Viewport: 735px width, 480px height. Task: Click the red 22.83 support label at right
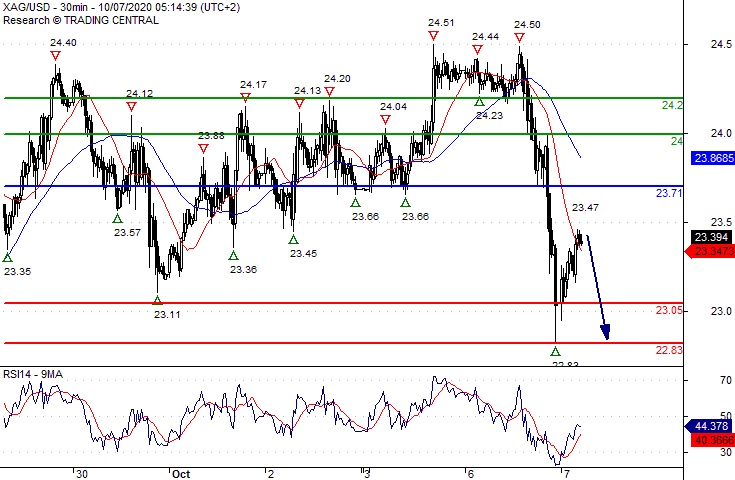(x=669, y=350)
